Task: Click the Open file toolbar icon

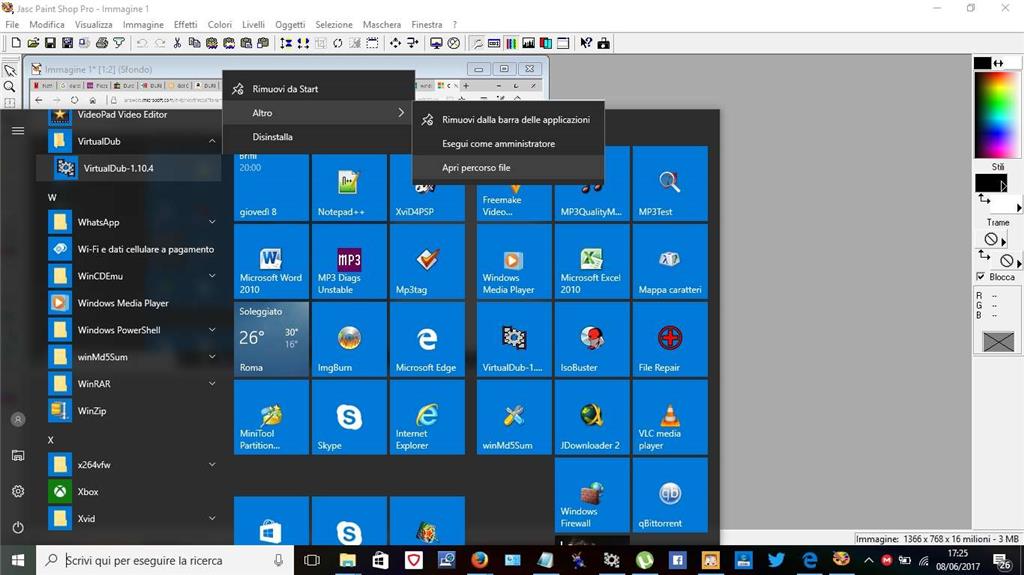Action: point(33,43)
